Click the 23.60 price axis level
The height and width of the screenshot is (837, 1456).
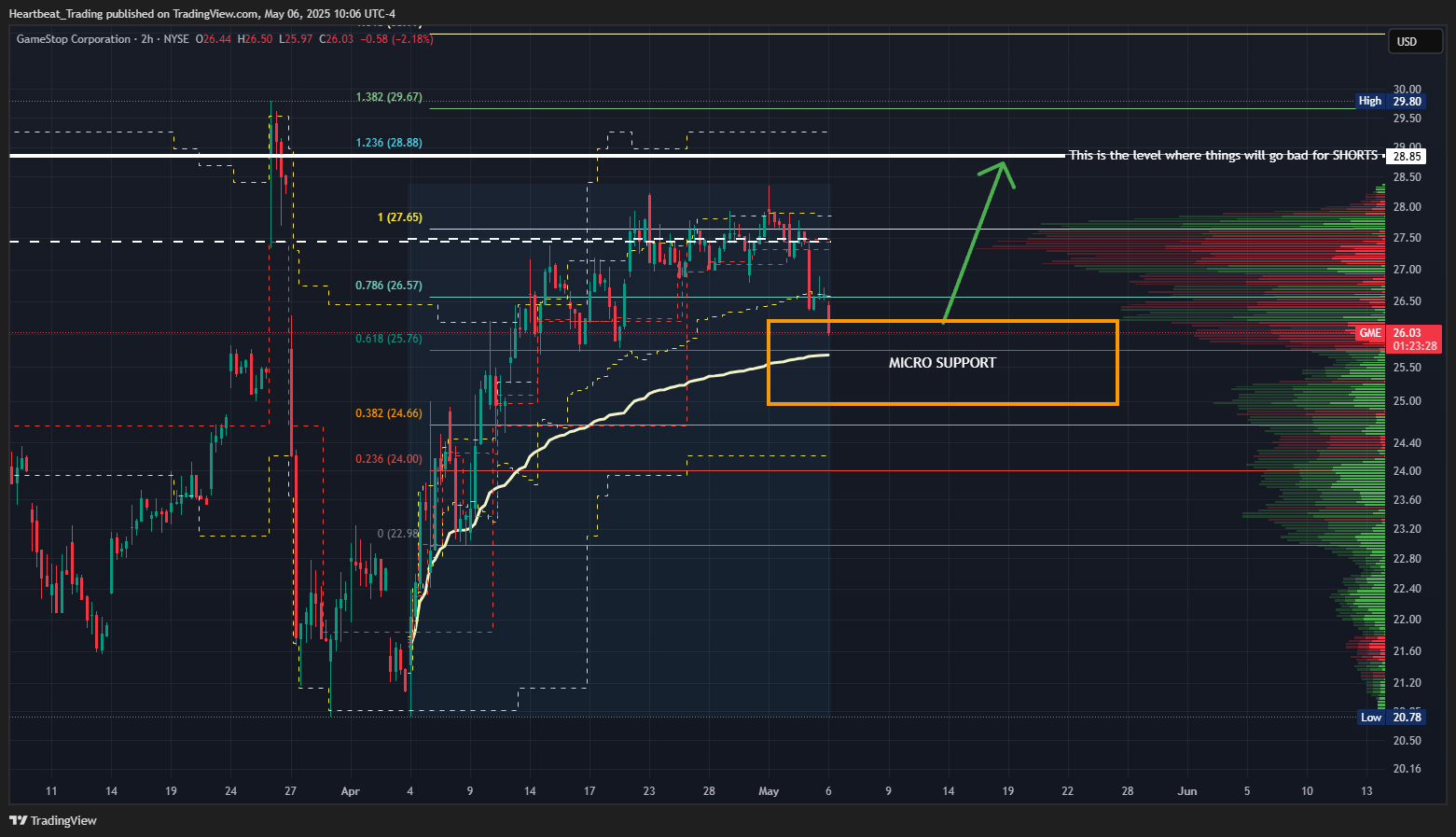tap(1407, 500)
